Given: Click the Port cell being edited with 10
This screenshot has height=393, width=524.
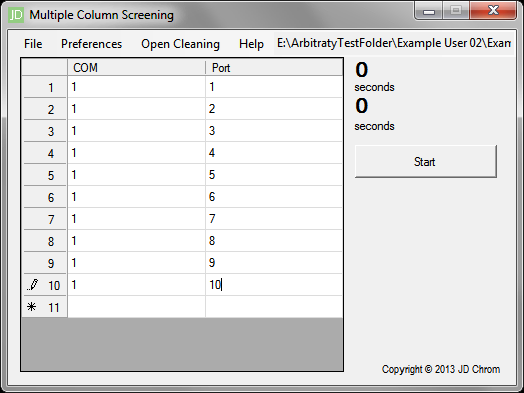Looking at the screenshot, I should (274, 285).
